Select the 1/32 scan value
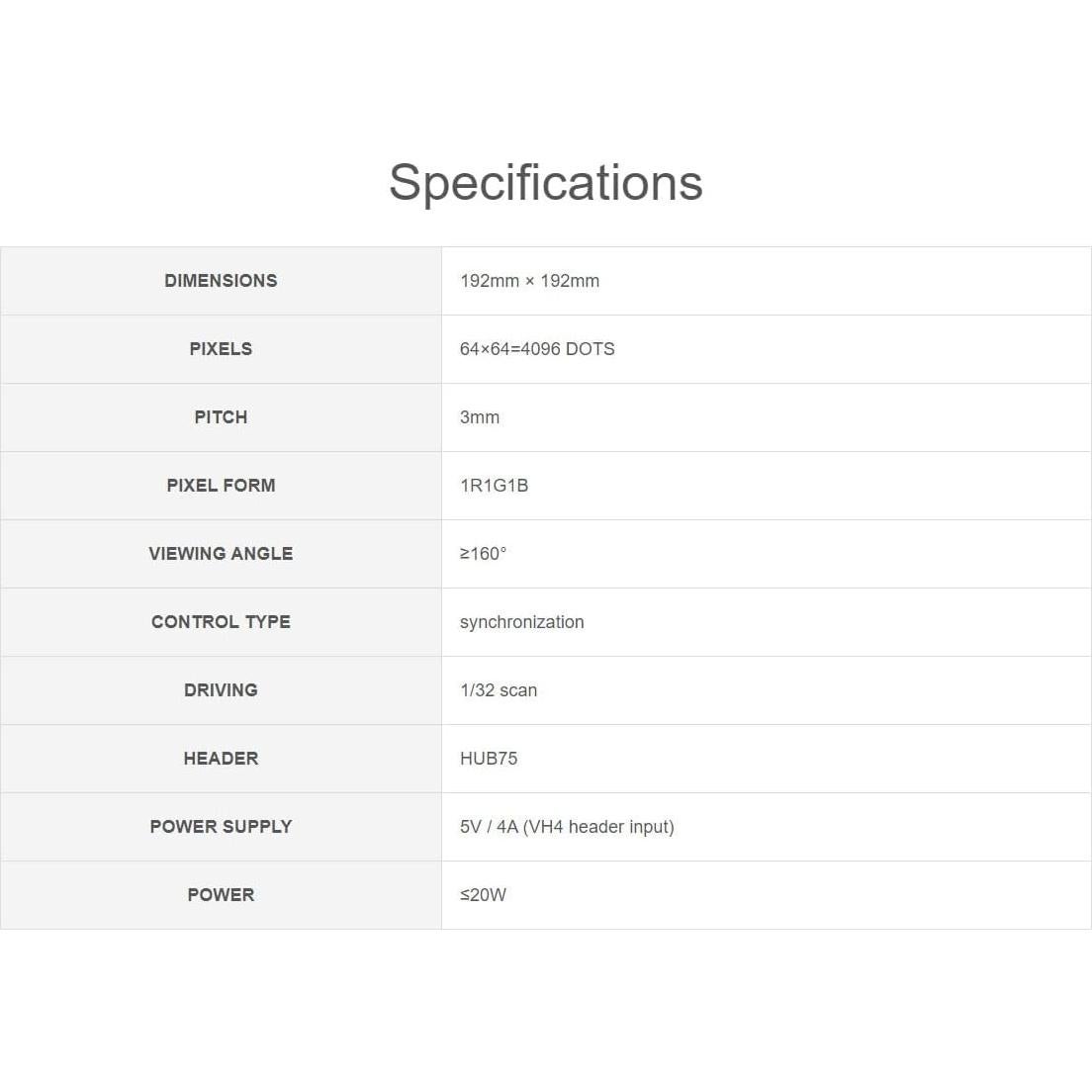The height and width of the screenshot is (1092, 1092). click(x=499, y=690)
